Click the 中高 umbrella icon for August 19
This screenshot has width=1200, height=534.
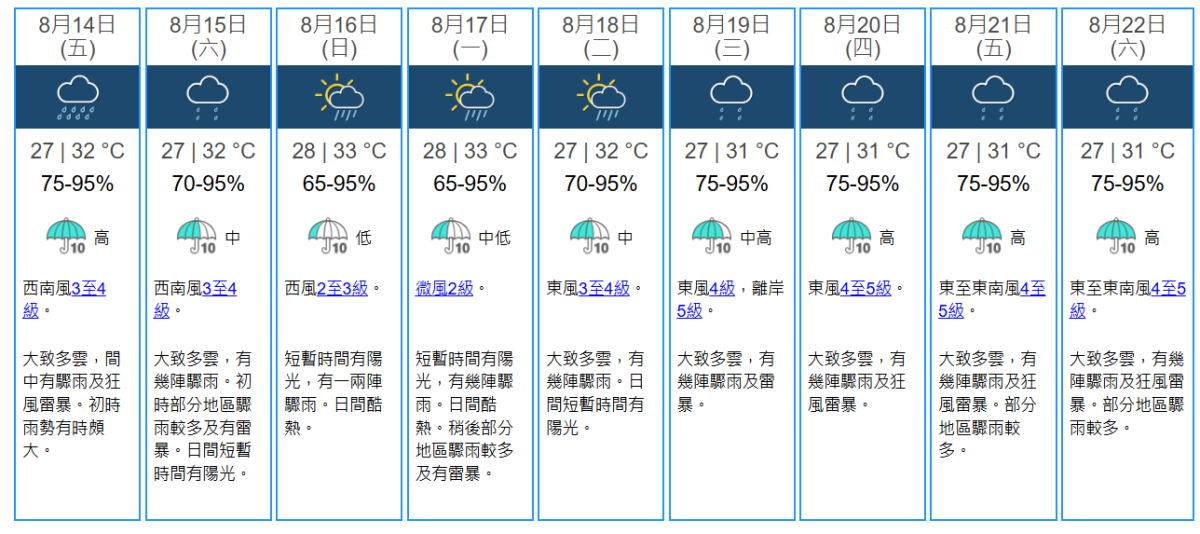[x=713, y=237]
